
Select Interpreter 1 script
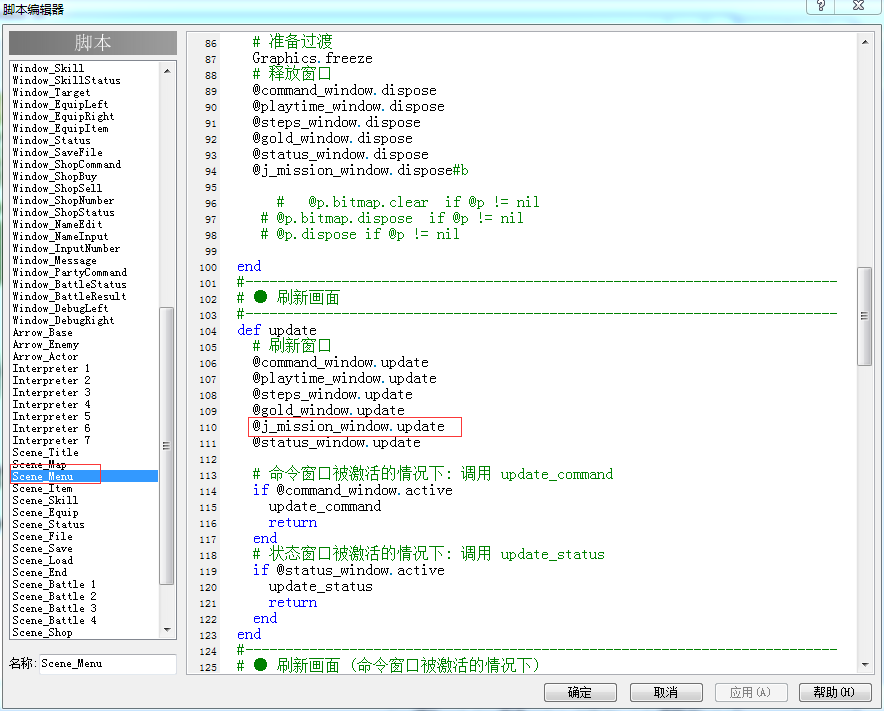click(51, 368)
